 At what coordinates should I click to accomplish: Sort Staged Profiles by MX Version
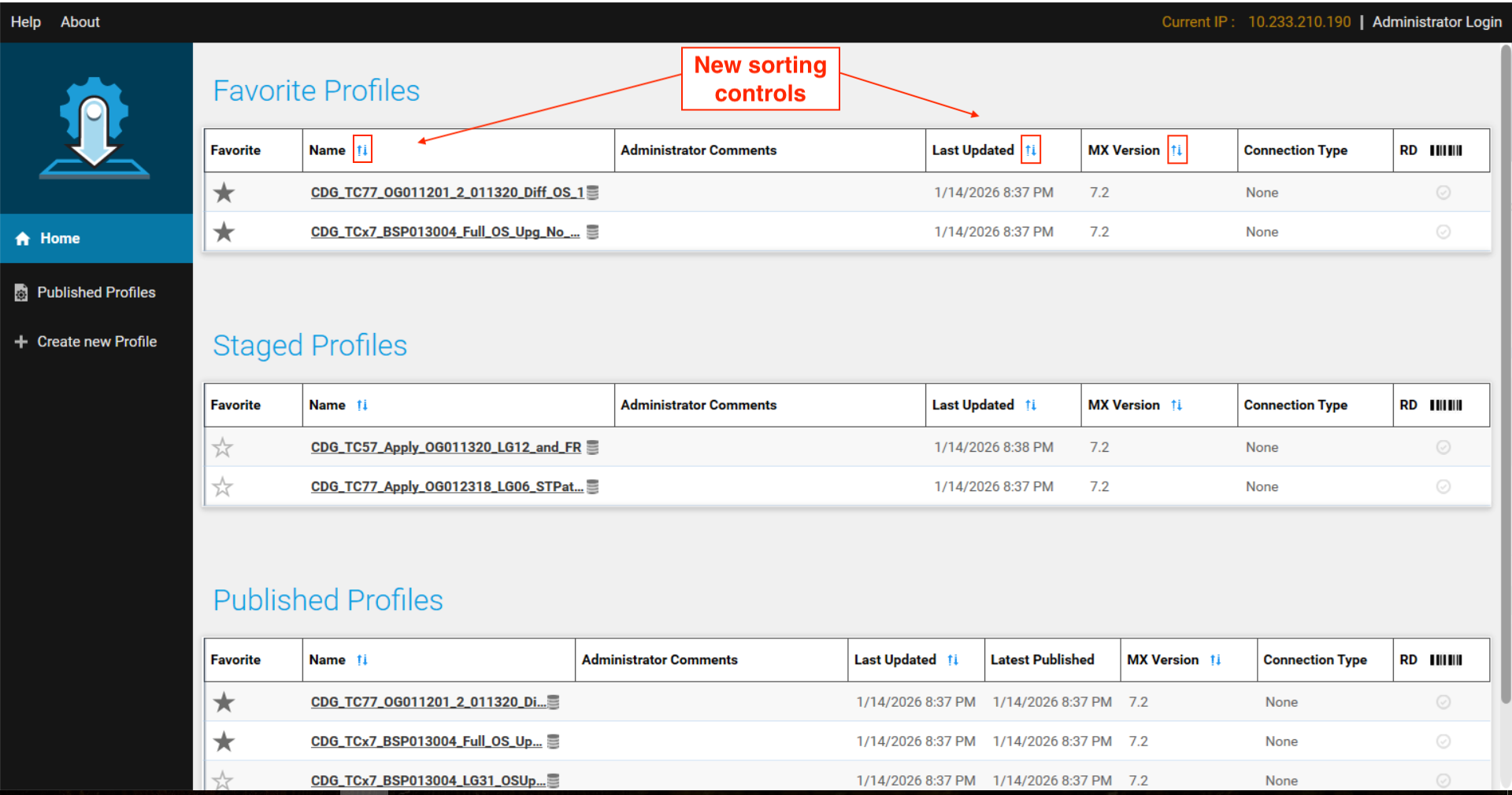[1177, 405]
